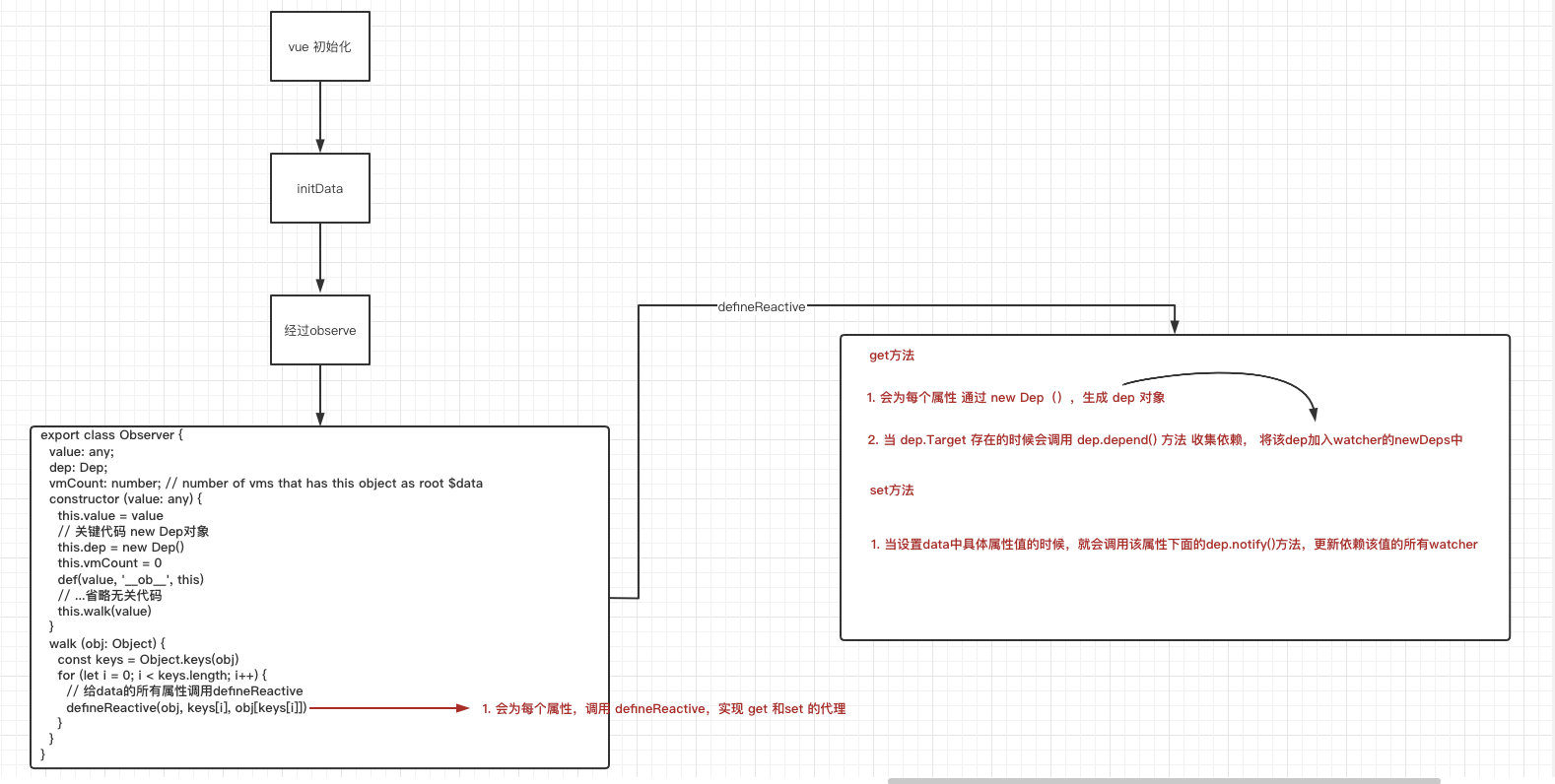Screen dimensions: 1555x784
Task: Click the for loop line in walk
Action: [x=163, y=676]
